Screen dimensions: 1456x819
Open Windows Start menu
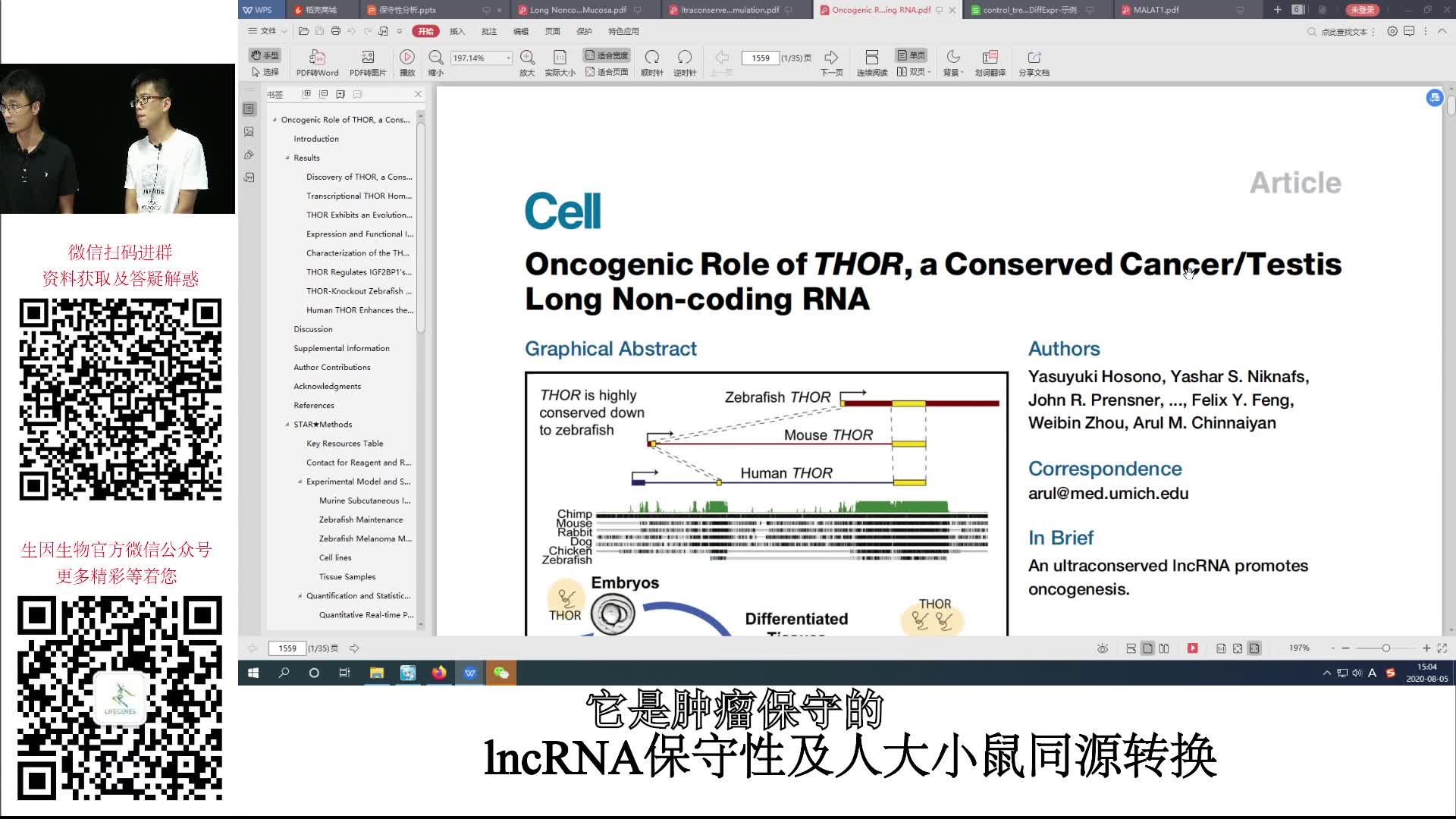(x=253, y=673)
